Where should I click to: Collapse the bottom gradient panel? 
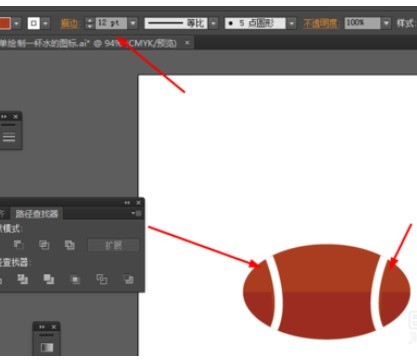click(42, 327)
